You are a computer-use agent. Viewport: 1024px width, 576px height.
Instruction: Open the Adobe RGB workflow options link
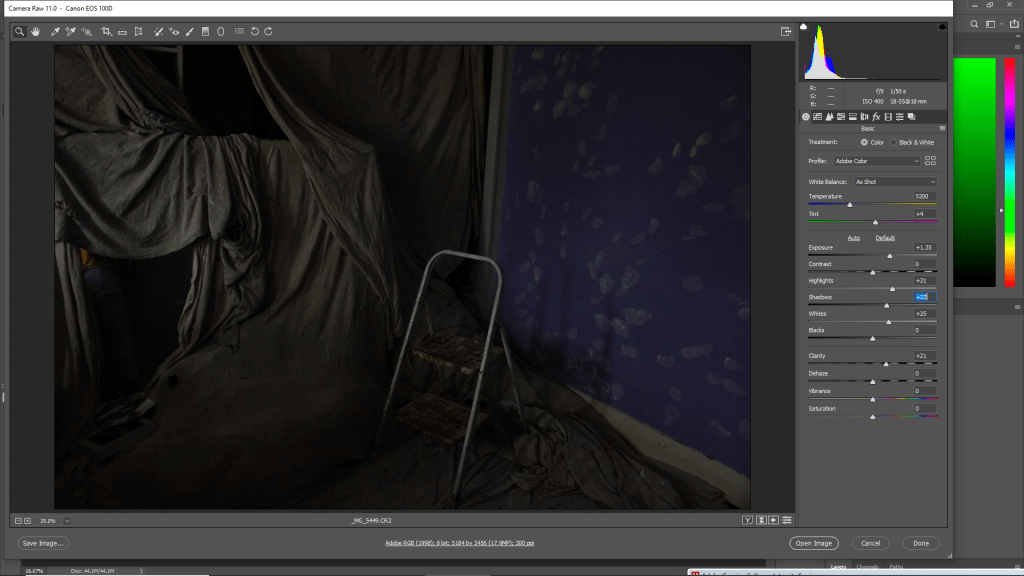tap(459, 543)
